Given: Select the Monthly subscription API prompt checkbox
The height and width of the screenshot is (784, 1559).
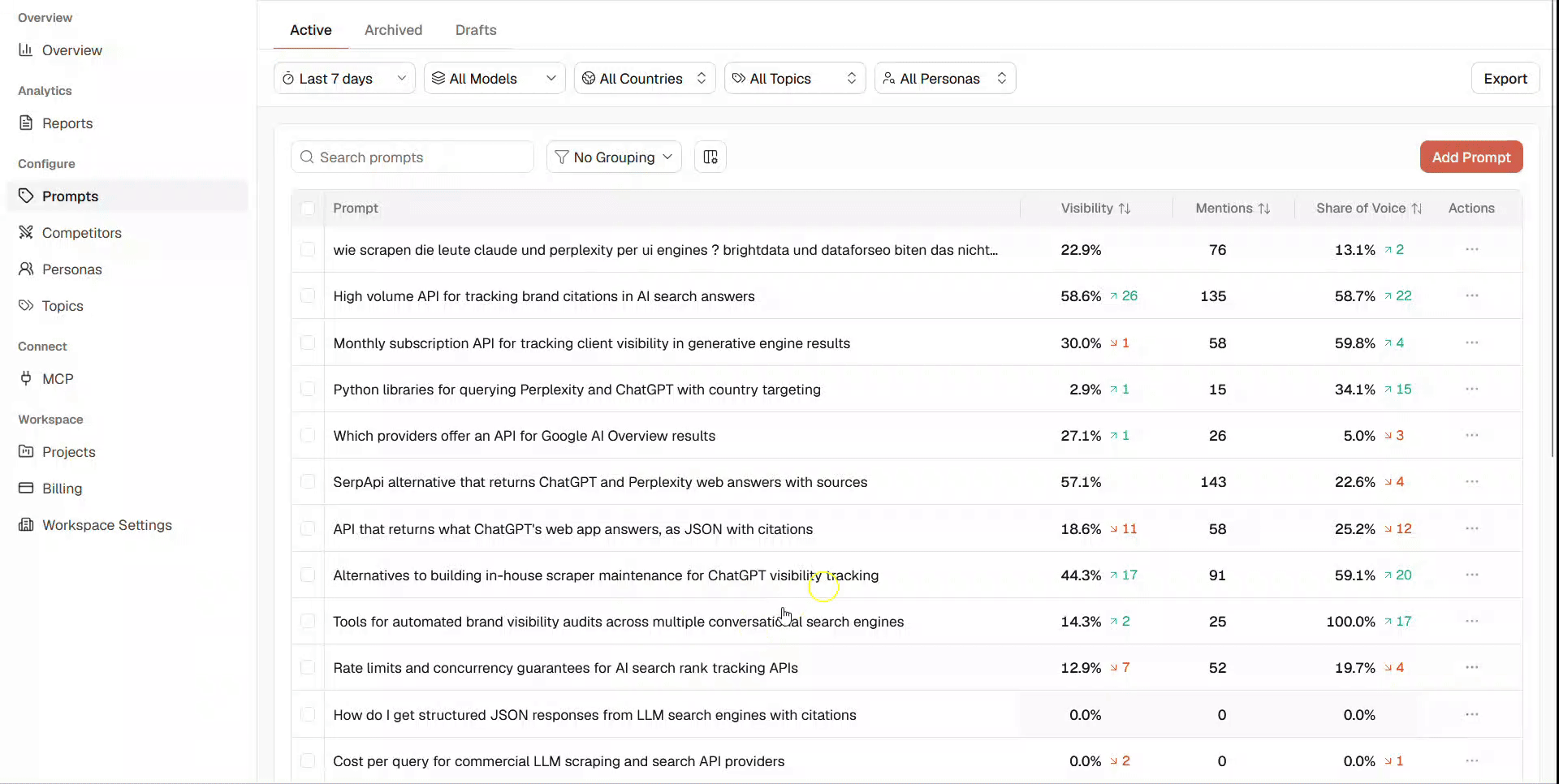Looking at the screenshot, I should (308, 343).
